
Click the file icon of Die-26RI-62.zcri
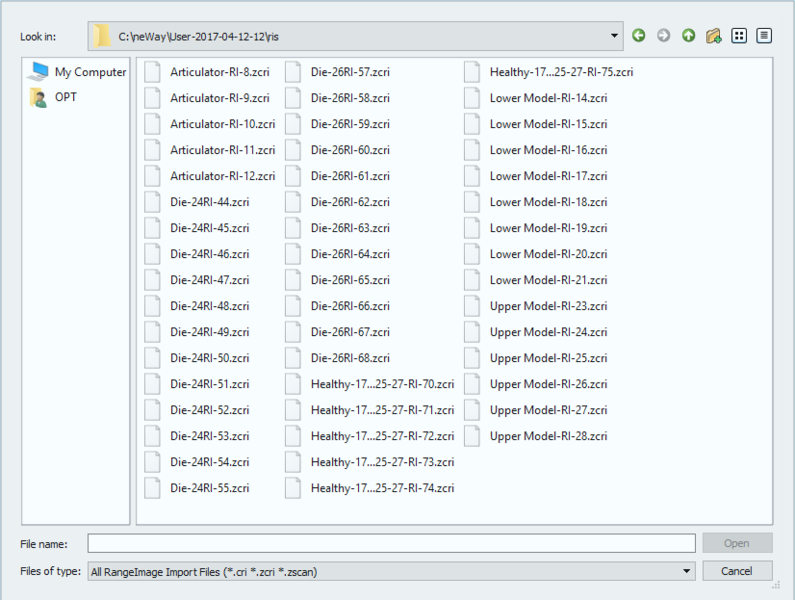[x=293, y=202]
